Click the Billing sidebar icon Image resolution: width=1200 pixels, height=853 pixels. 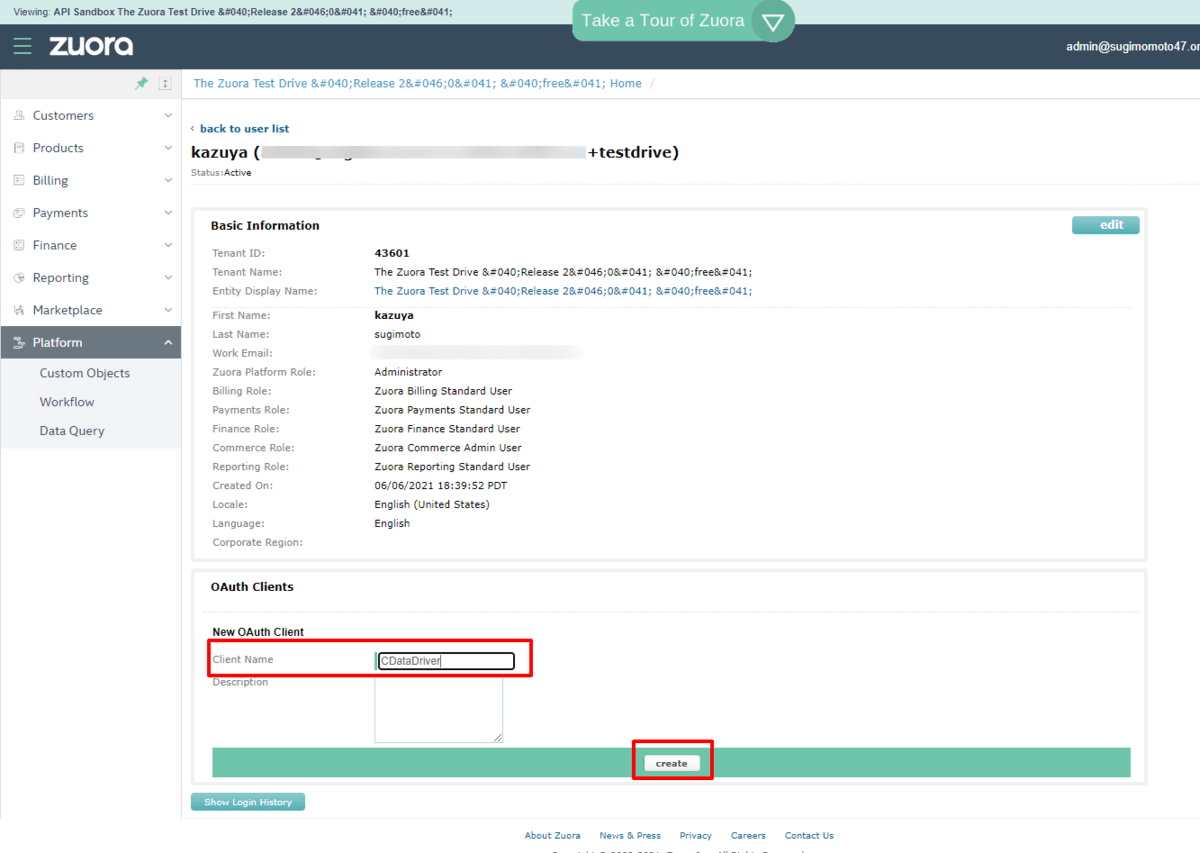point(18,181)
